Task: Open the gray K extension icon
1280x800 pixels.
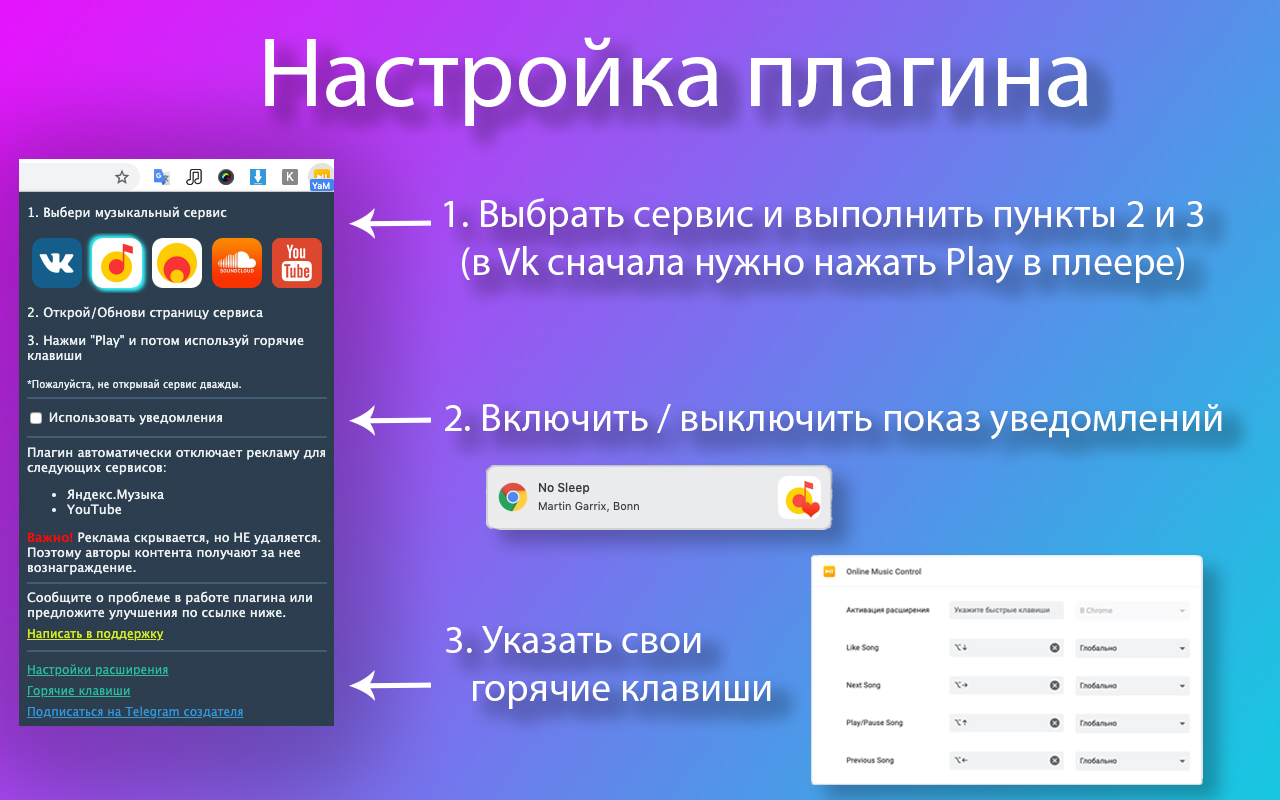Action: pos(290,177)
